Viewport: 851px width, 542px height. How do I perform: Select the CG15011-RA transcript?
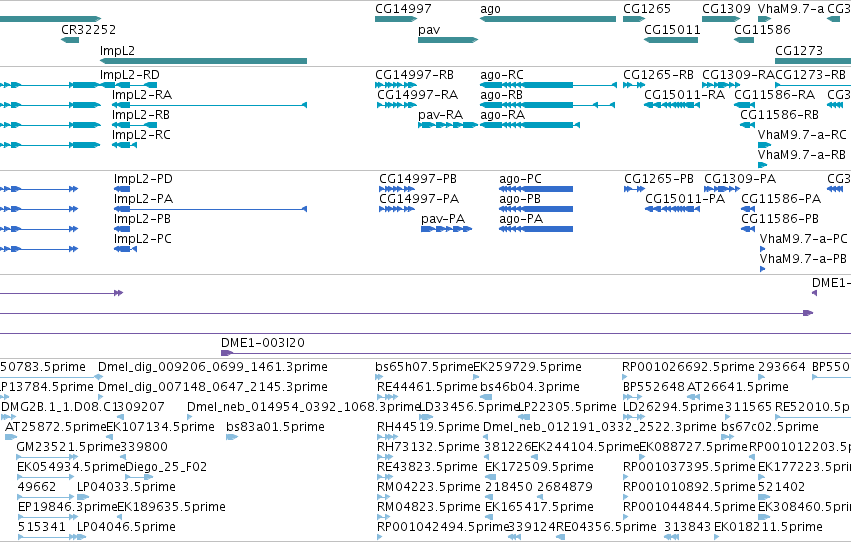click(671, 105)
